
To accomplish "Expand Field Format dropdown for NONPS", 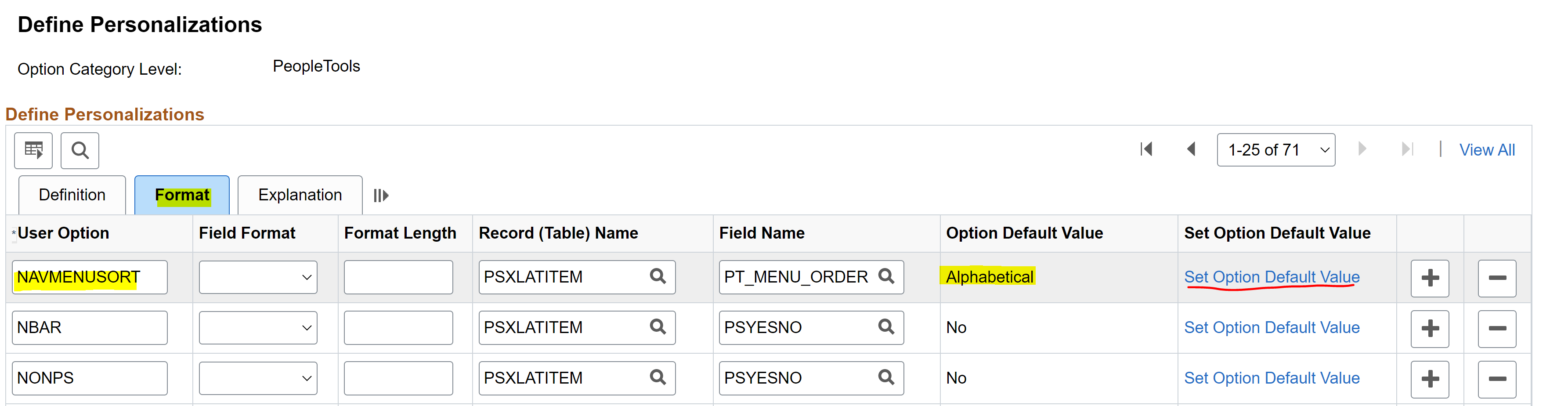I will point(258,379).
